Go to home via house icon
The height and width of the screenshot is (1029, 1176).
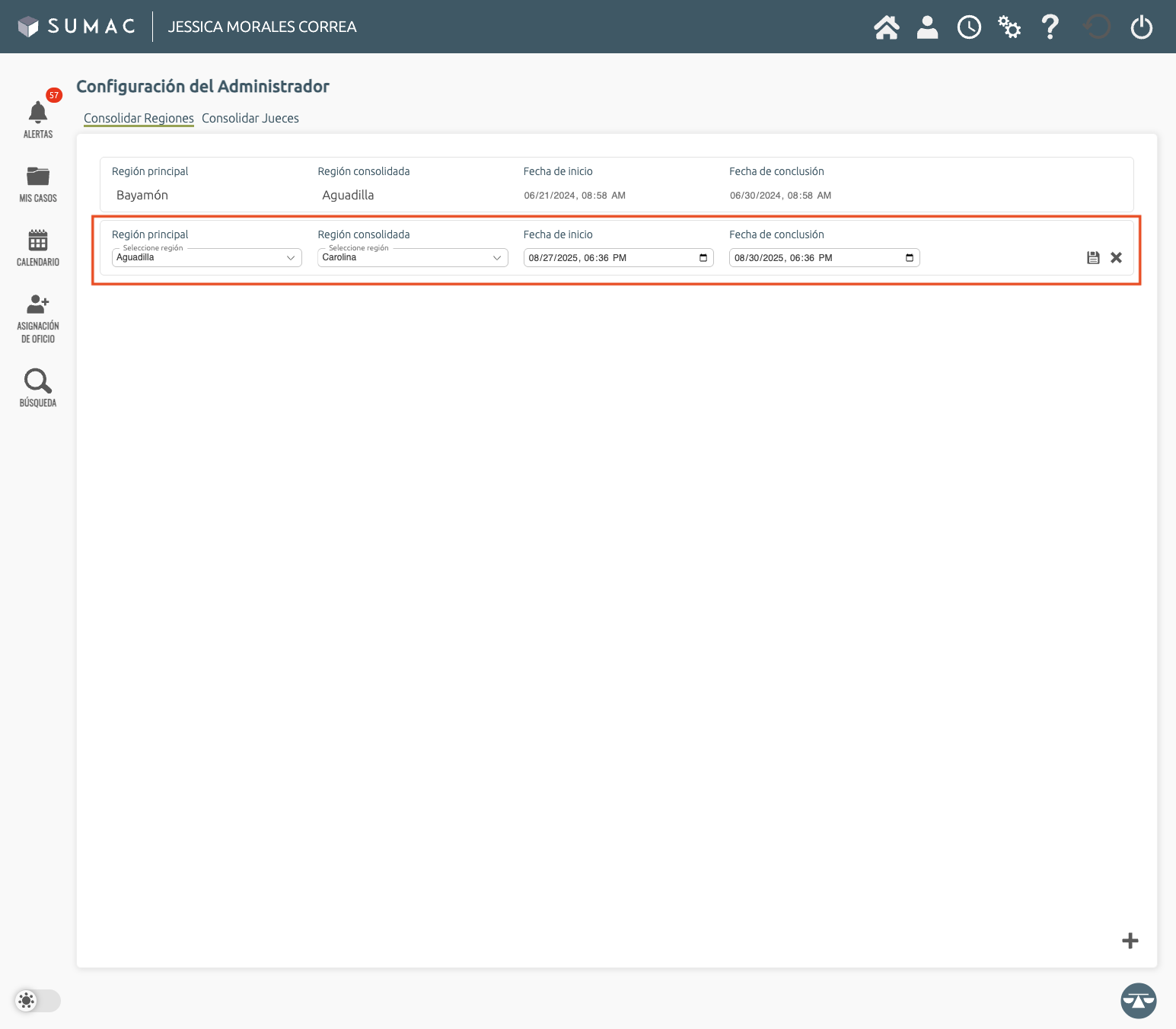(x=886, y=27)
